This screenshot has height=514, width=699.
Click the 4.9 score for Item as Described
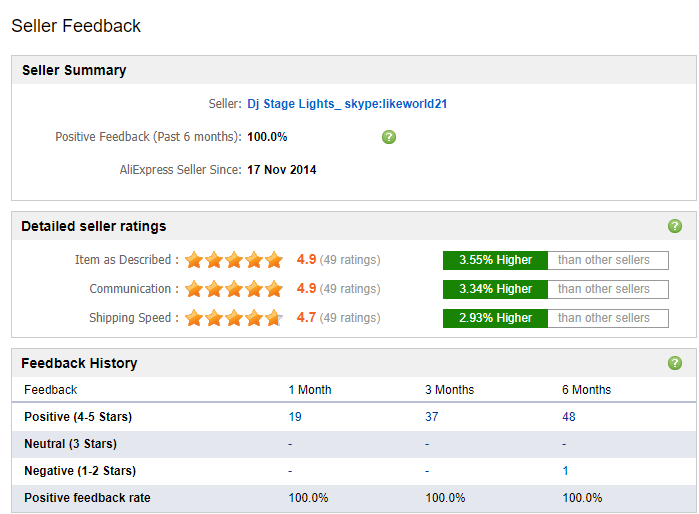tap(306, 260)
